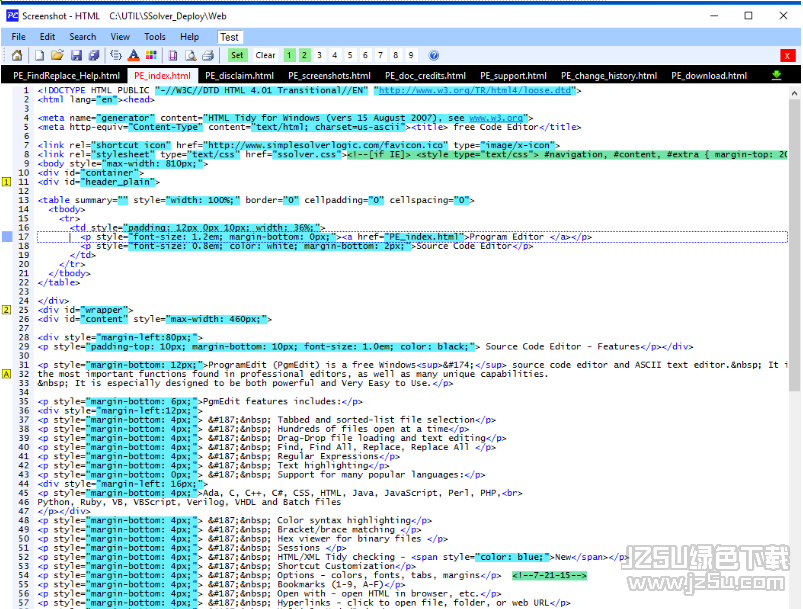Viewport: 803px width, 609px height.
Task: Click line number 17 in the margin
Action: tap(24, 237)
